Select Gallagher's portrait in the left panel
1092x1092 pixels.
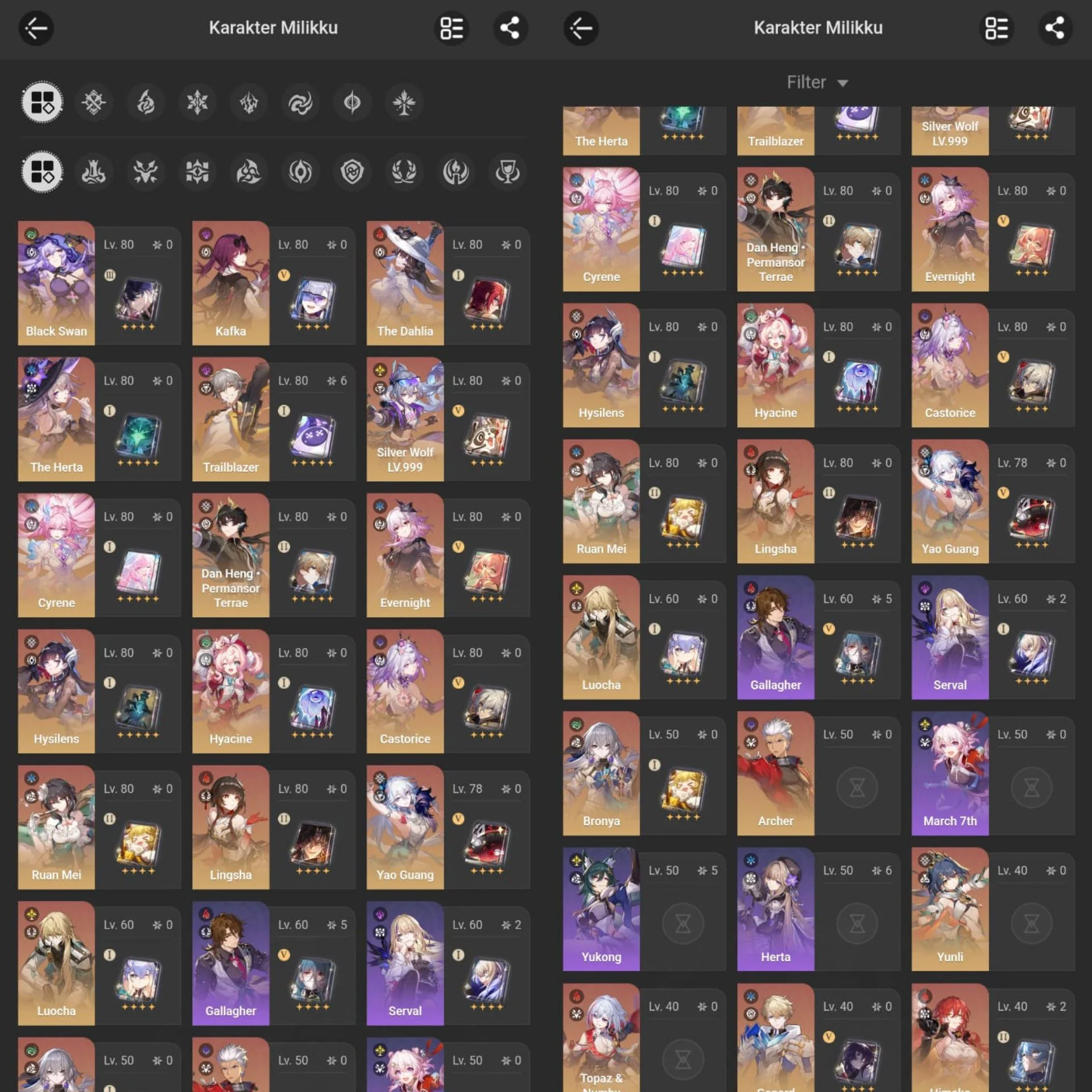click(230, 963)
